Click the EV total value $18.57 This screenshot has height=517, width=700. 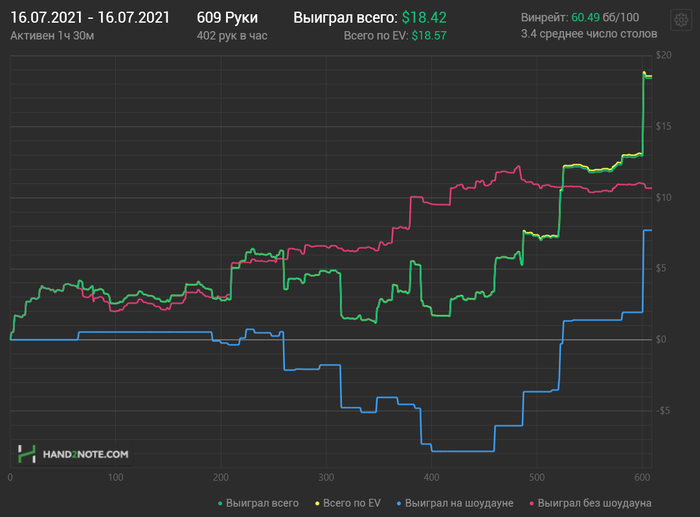429,36
